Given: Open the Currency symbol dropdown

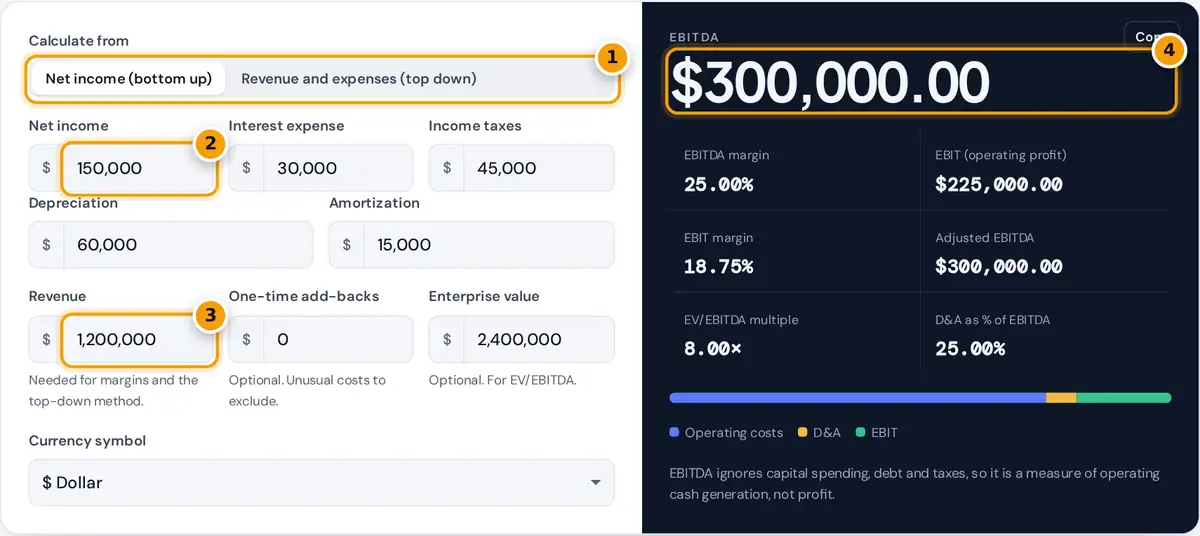Looking at the screenshot, I should click(322, 482).
